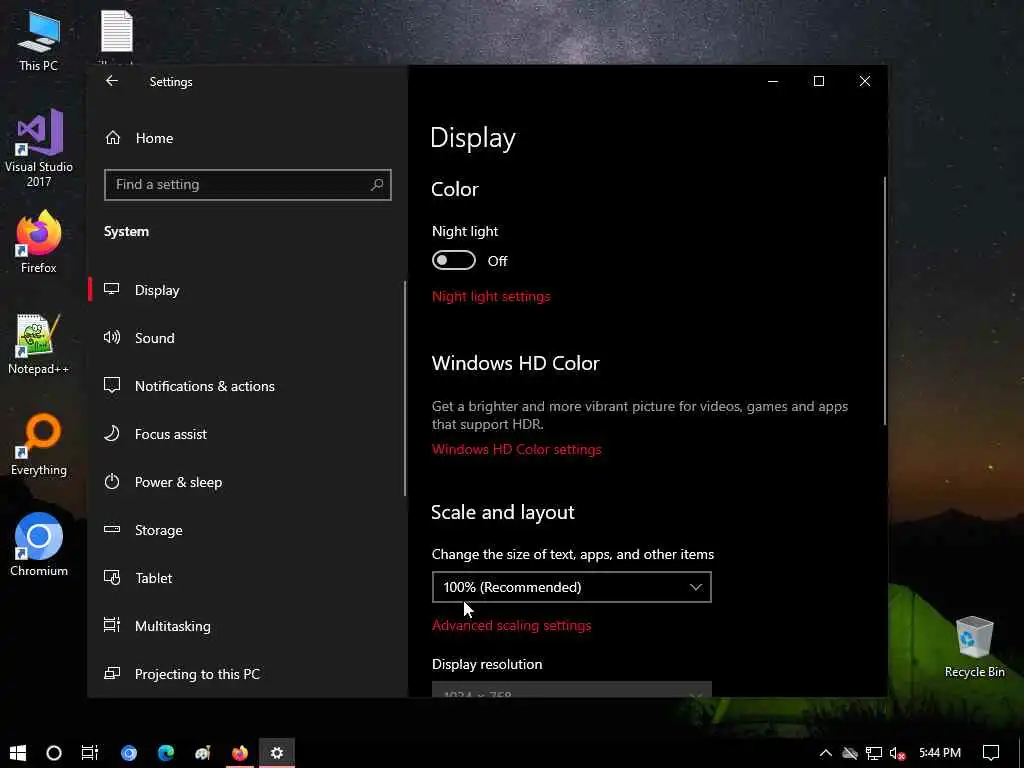Click the Everything desktop icon

tap(39, 445)
